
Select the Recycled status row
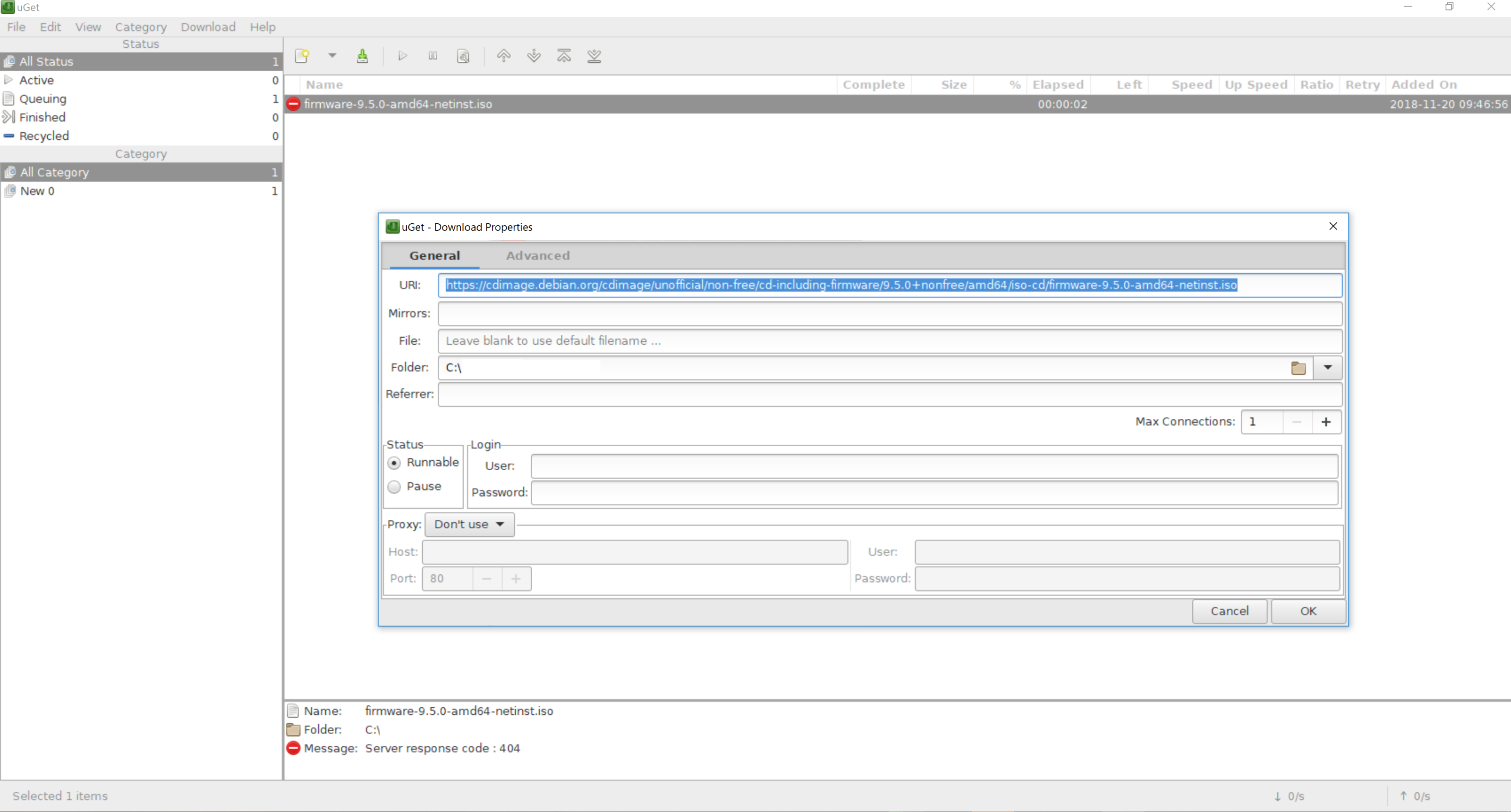pos(141,136)
